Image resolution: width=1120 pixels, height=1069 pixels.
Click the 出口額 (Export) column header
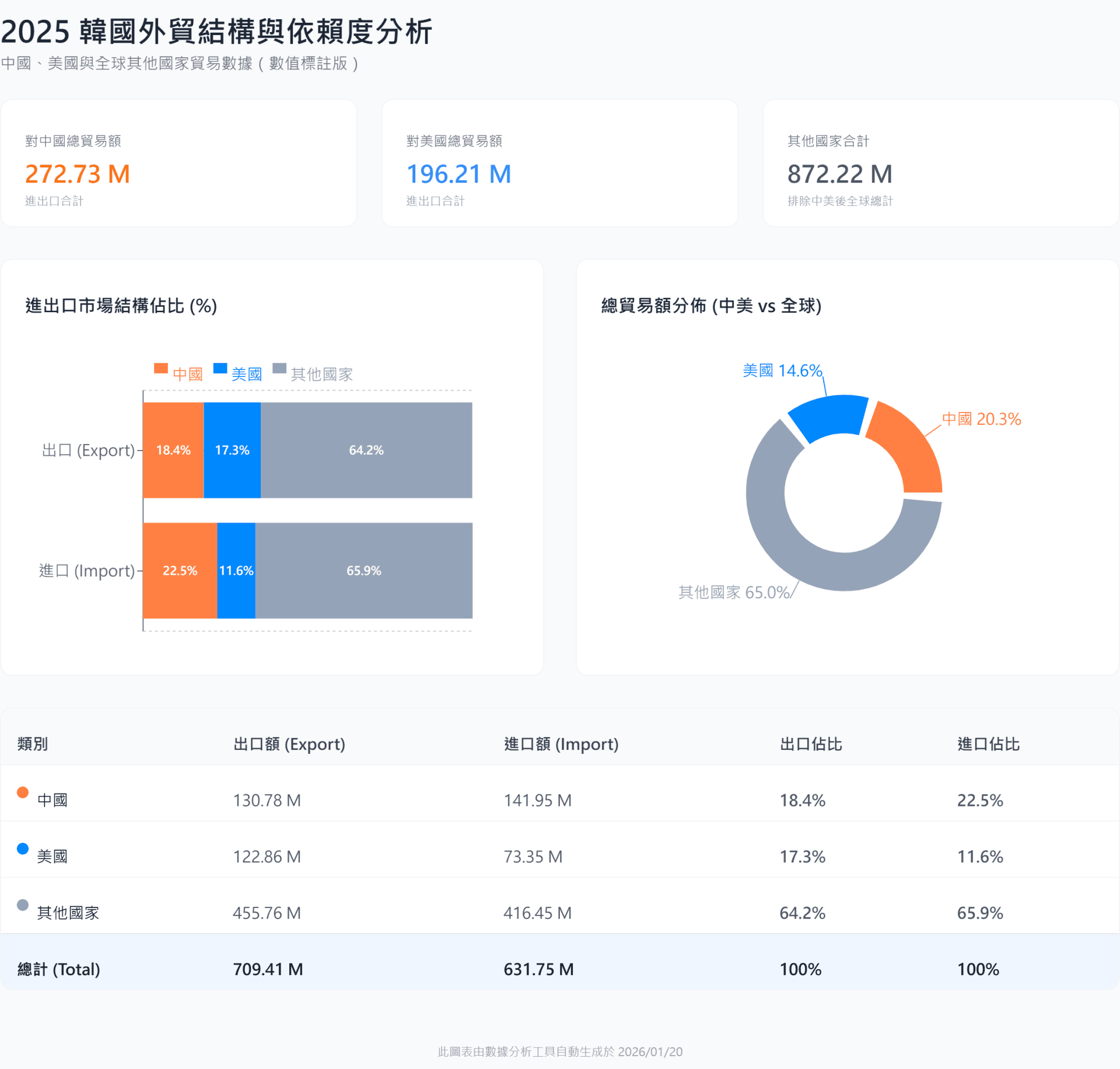click(289, 743)
